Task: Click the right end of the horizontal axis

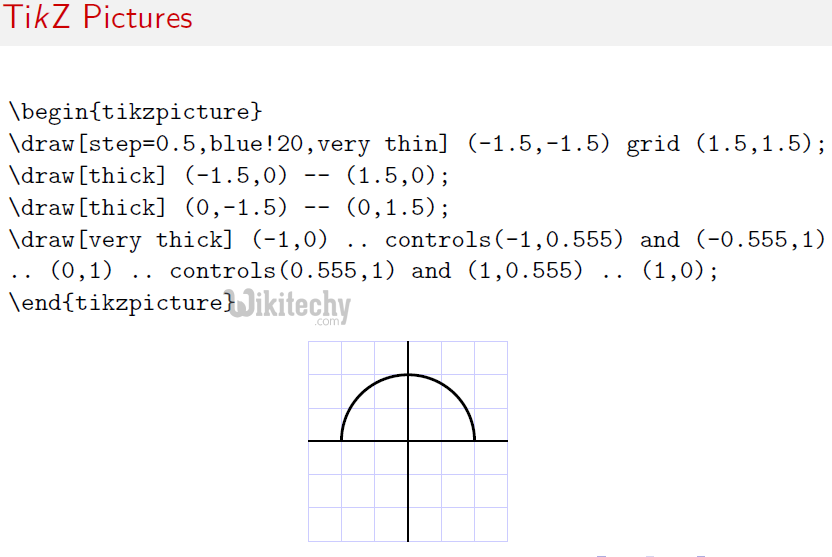Action: point(505,440)
